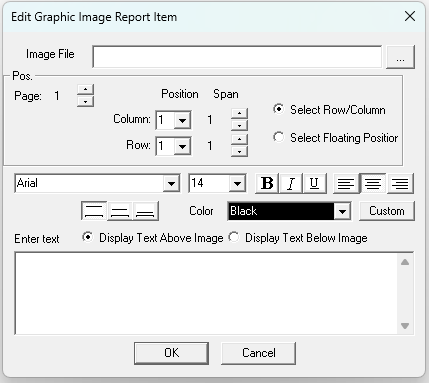
Task: Decrease the Row span value
Action: click(239, 151)
